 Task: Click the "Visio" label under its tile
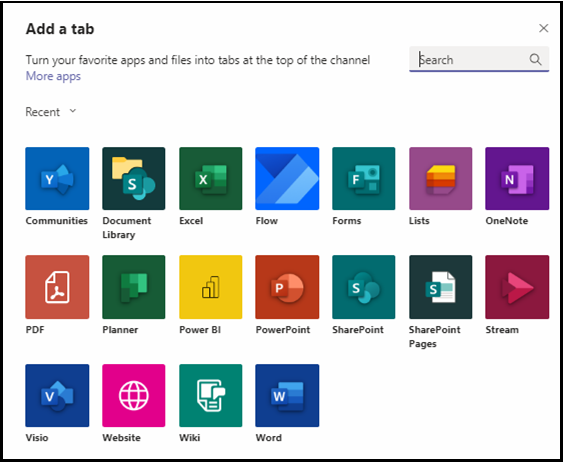pyautogui.click(x=37, y=438)
